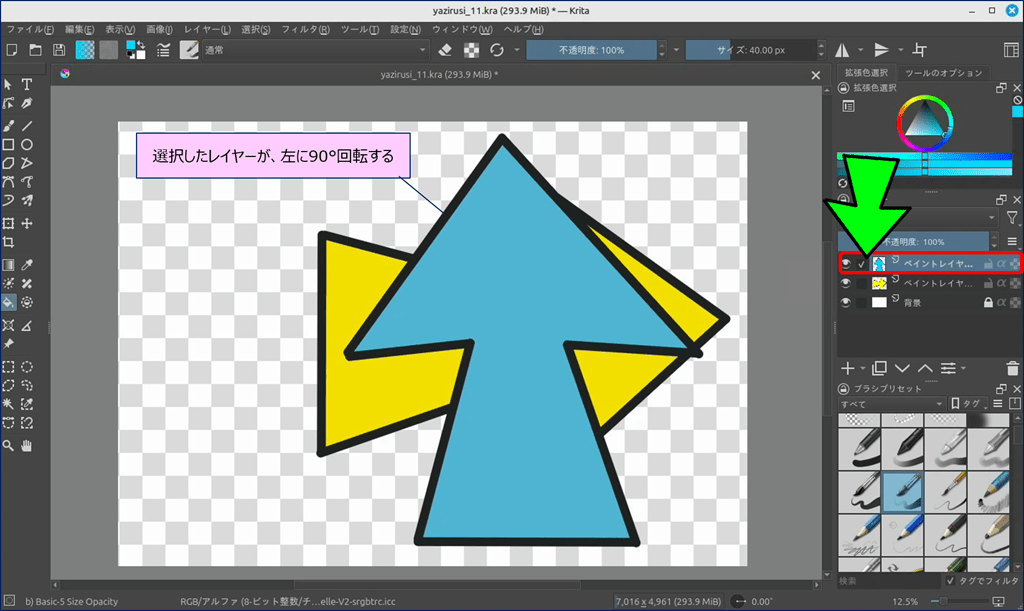The height and width of the screenshot is (611, 1024).
Task: Hide the 背景 layer via eye icon
Action: [846, 302]
